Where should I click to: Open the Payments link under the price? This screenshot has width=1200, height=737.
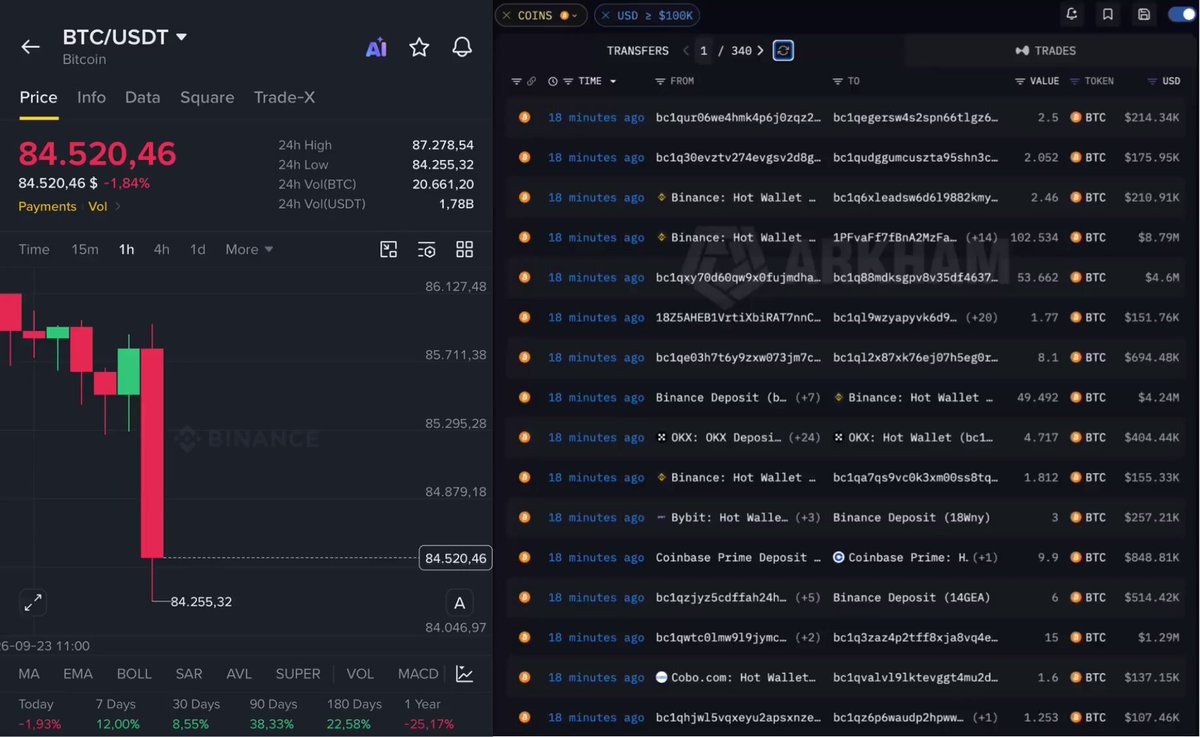[47, 206]
